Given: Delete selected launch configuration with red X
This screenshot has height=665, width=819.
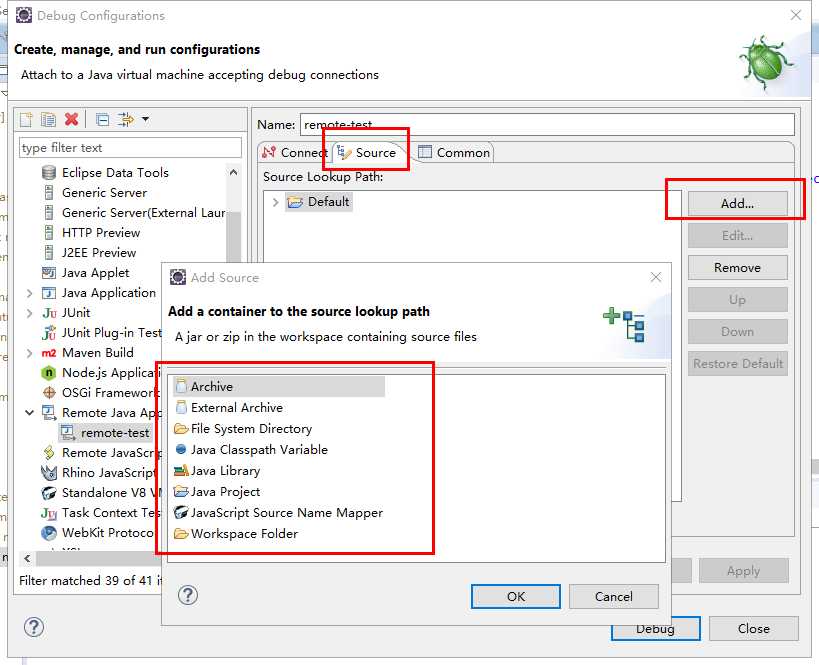Looking at the screenshot, I should 72,120.
